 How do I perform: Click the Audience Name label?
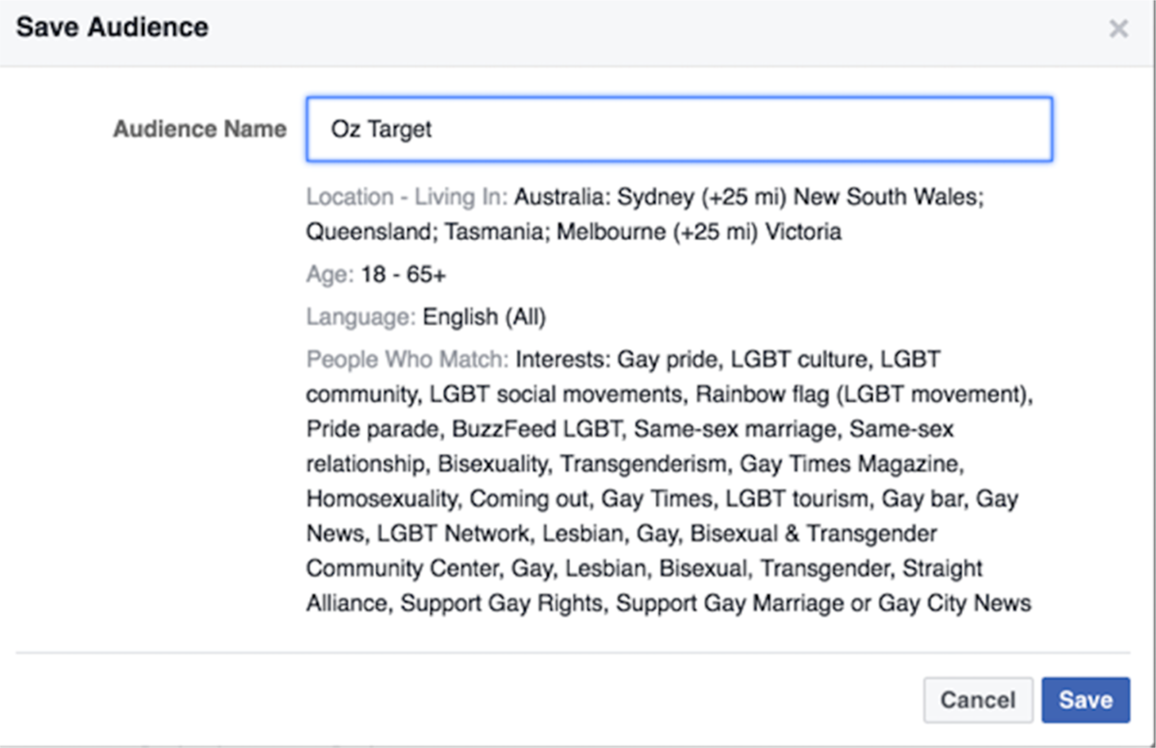200,129
